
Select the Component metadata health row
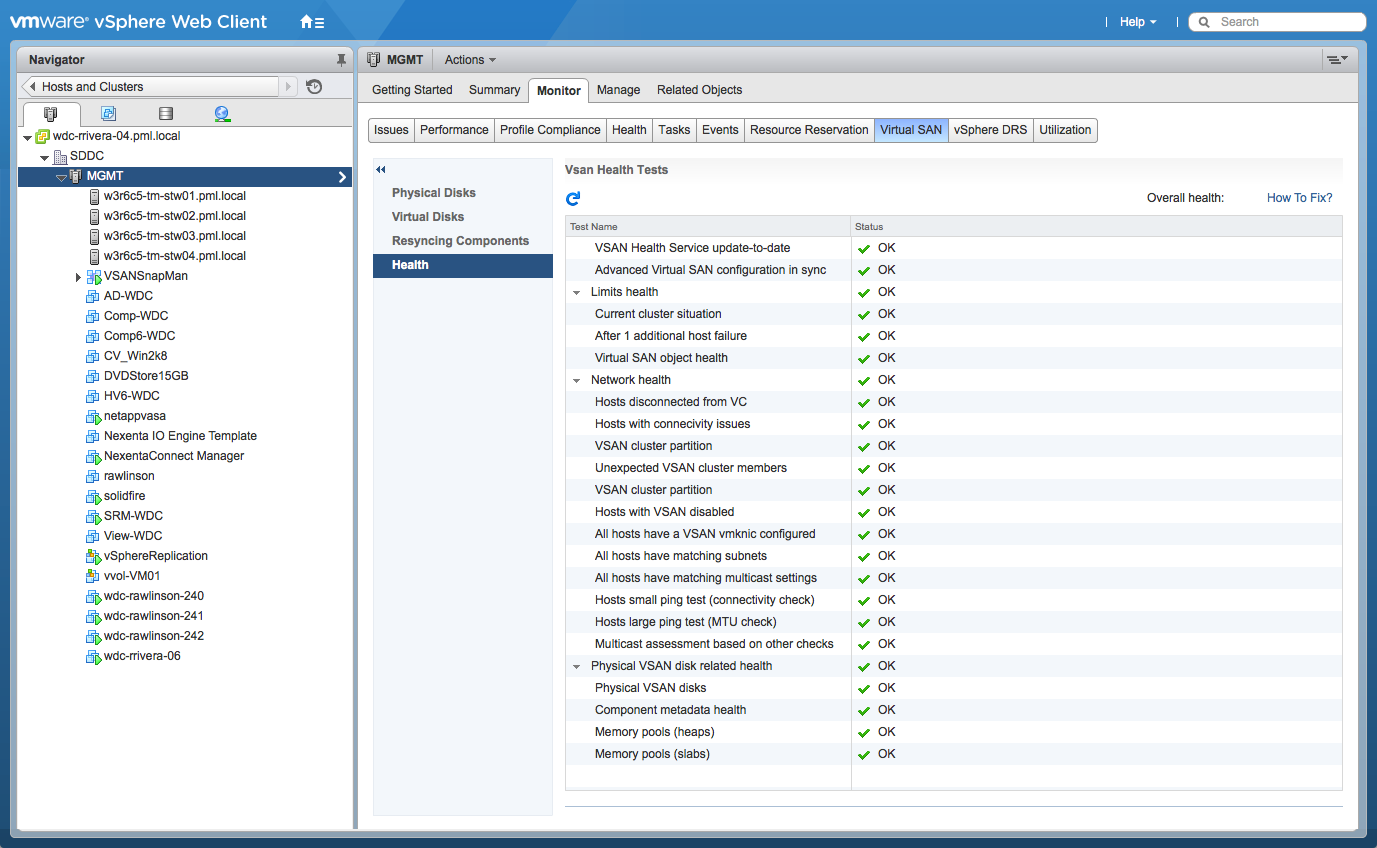(954, 710)
